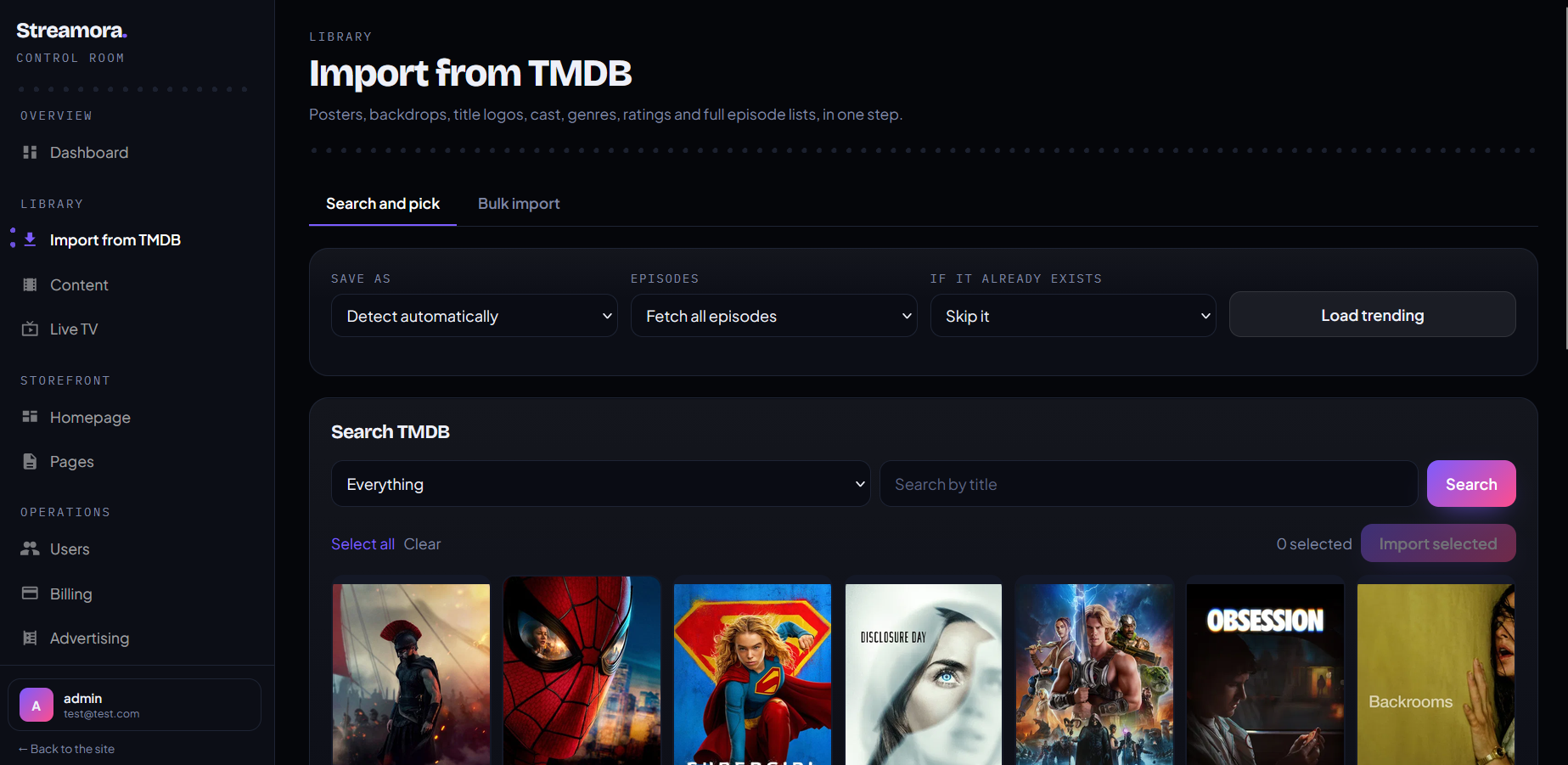1568x765 pixels.
Task: Click the Dashboard grid icon
Action: pyautogui.click(x=30, y=152)
